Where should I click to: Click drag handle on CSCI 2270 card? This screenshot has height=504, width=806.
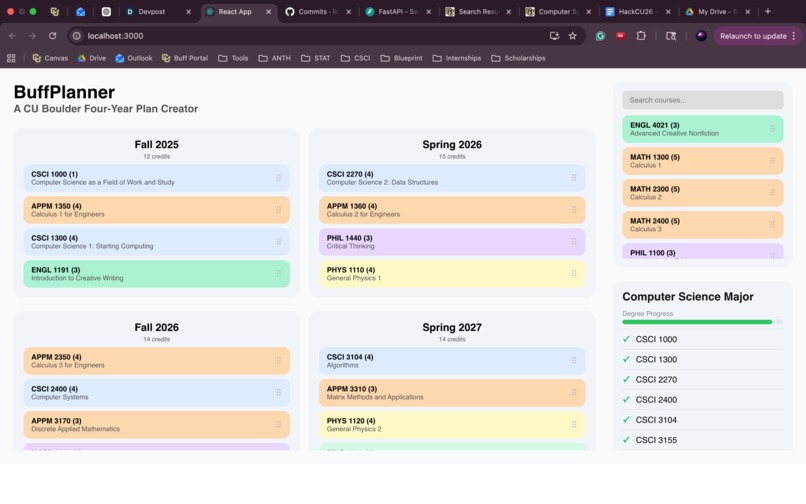(574, 178)
